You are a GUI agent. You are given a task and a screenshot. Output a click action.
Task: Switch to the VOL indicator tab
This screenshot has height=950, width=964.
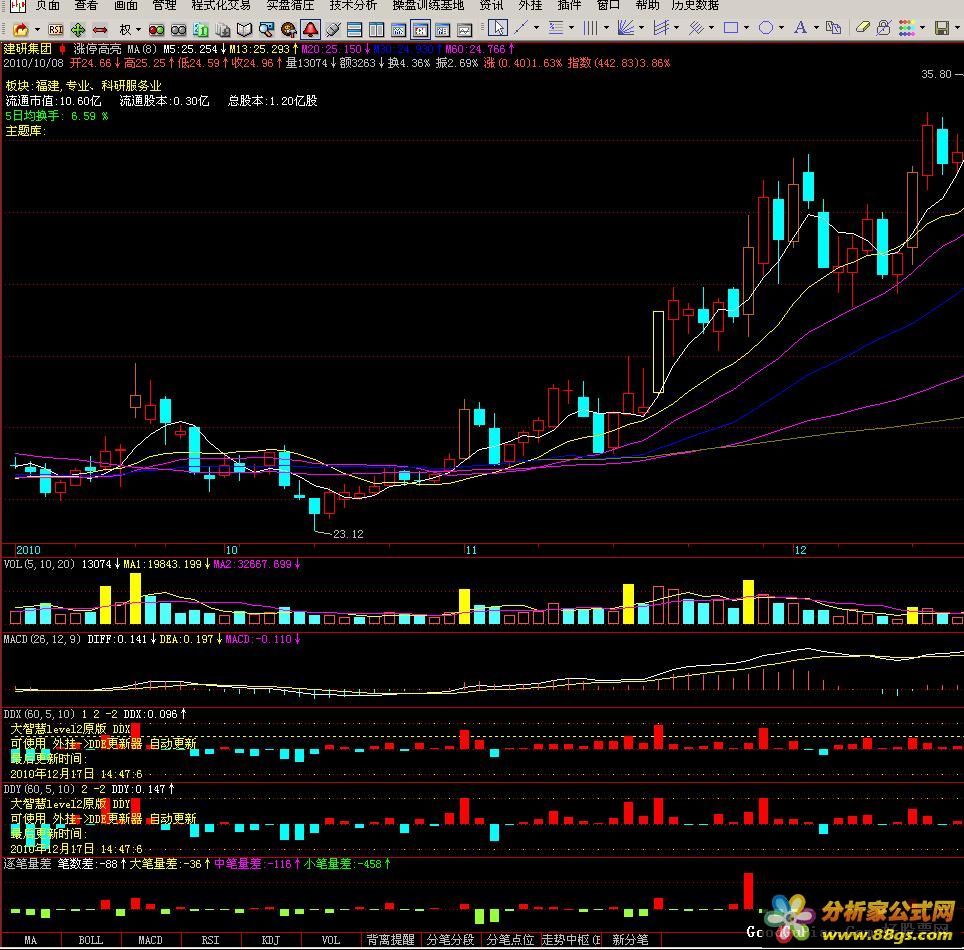(x=331, y=940)
